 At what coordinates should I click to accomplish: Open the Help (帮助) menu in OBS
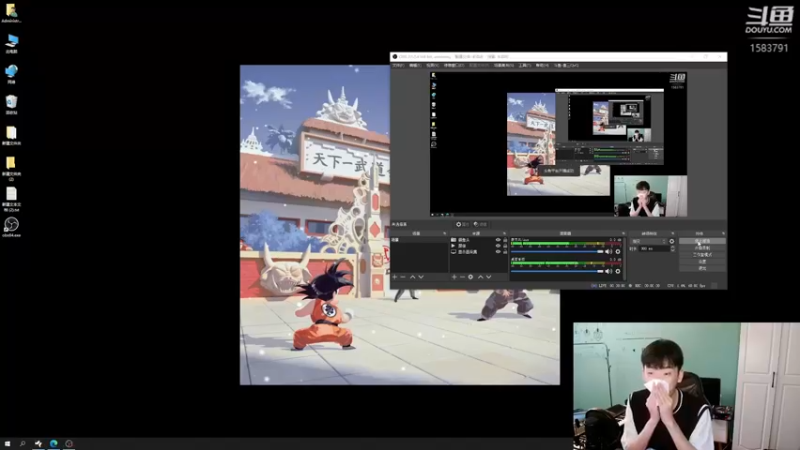[x=542, y=66]
